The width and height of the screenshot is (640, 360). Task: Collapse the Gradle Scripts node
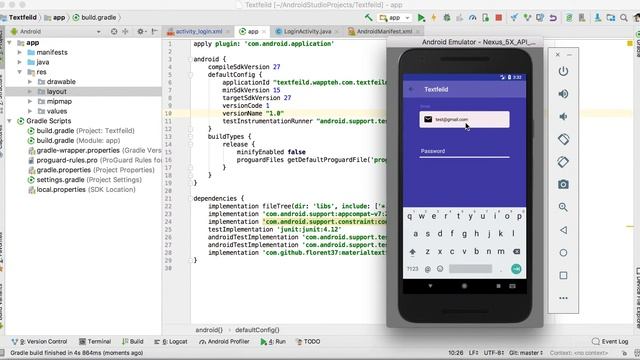click(x=9, y=121)
